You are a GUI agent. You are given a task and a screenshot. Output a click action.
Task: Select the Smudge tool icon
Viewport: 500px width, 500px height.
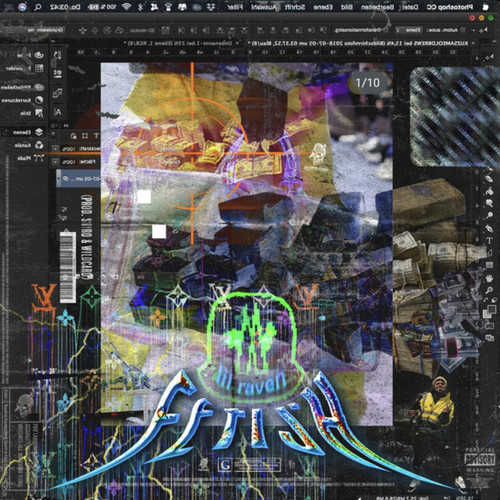pyautogui.click(x=489, y=203)
